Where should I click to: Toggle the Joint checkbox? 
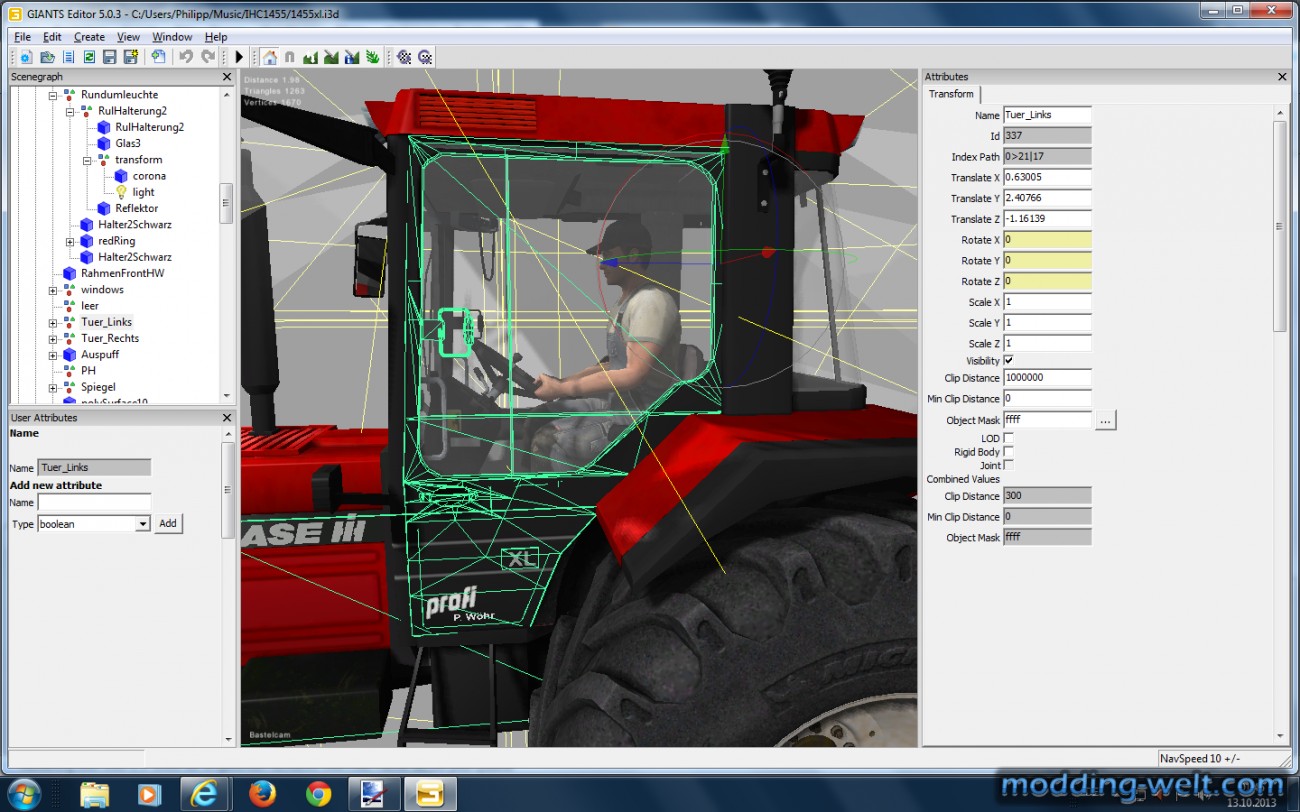point(1008,465)
